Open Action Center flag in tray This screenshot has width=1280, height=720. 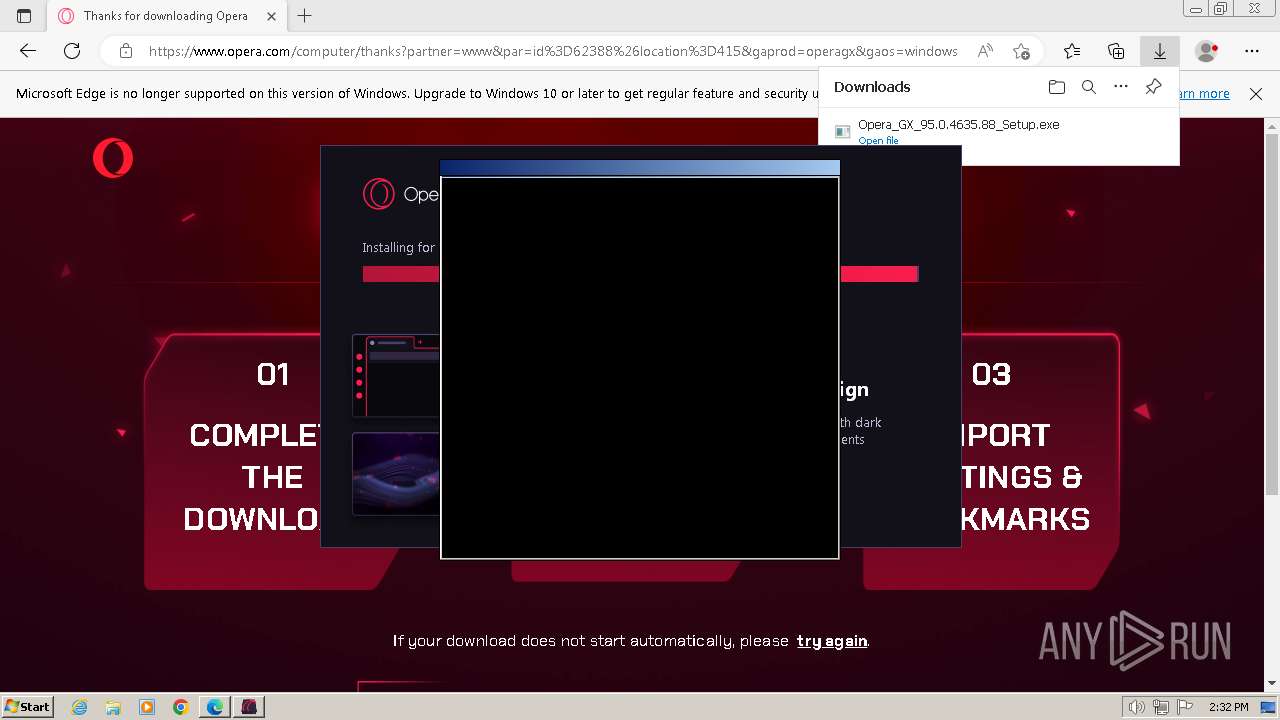(x=1185, y=707)
